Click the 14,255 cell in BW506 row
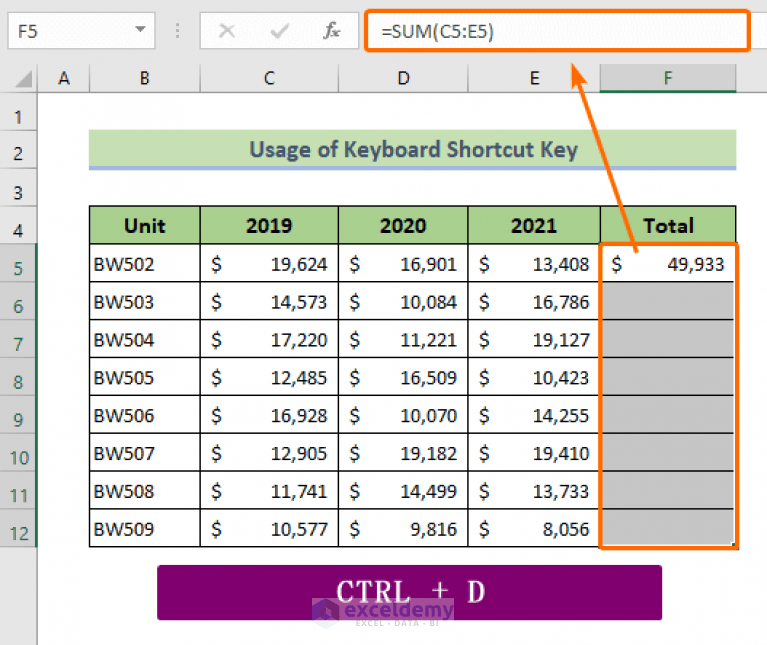Image resolution: width=767 pixels, height=645 pixels. (x=534, y=415)
